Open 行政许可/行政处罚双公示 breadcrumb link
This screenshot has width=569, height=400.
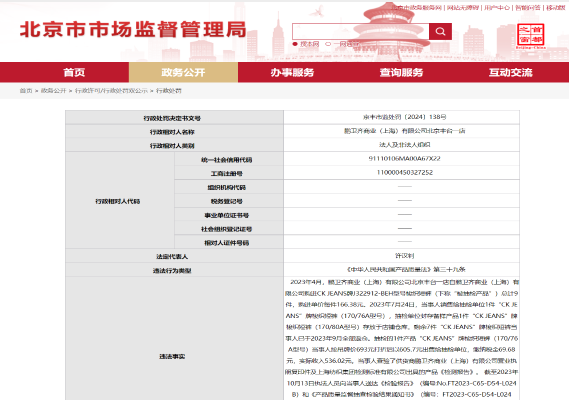point(111,90)
